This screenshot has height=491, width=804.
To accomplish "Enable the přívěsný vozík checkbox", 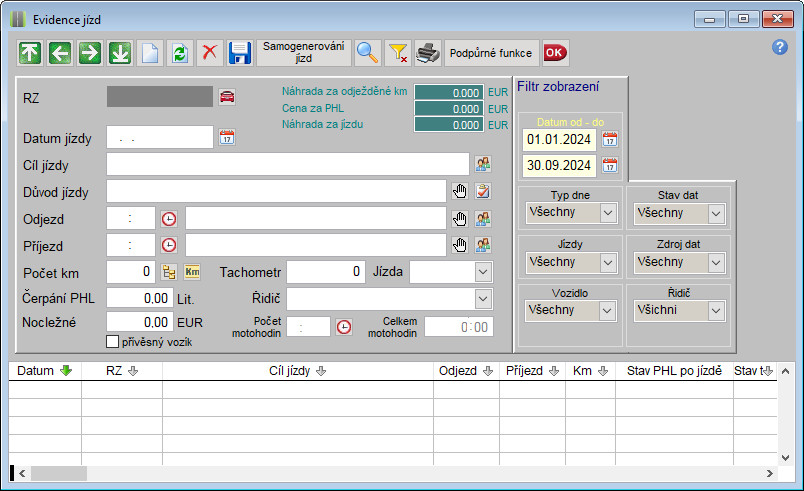I will [113, 342].
